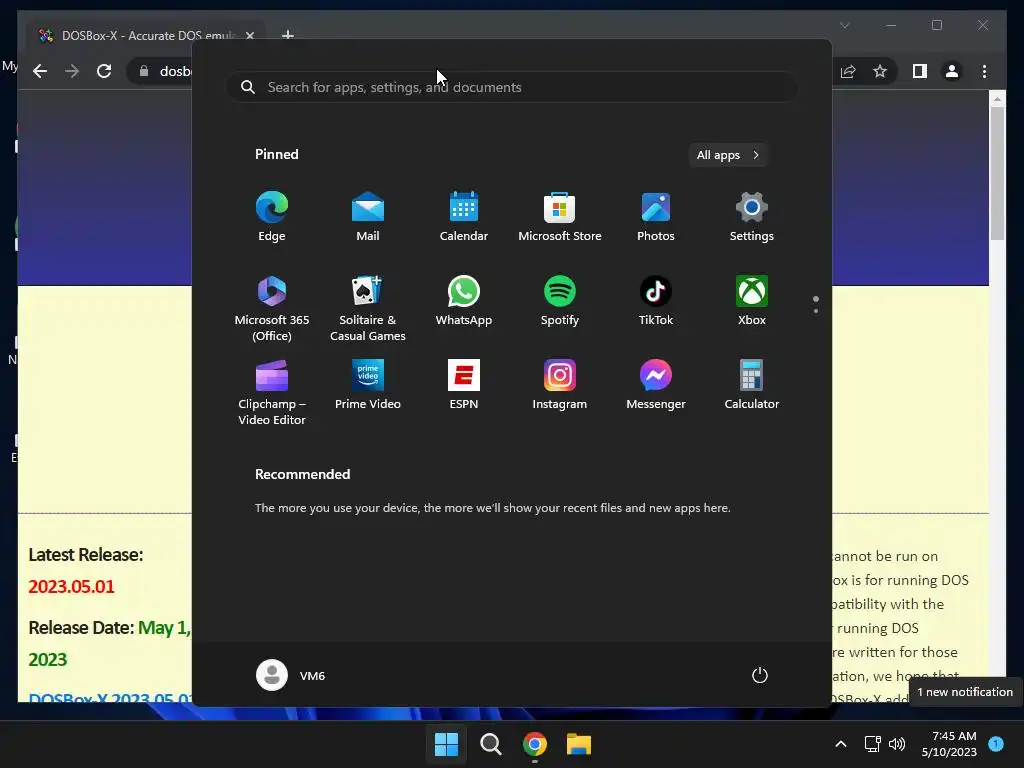Launch Solitaire & Casual Games

pyautogui.click(x=368, y=308)
